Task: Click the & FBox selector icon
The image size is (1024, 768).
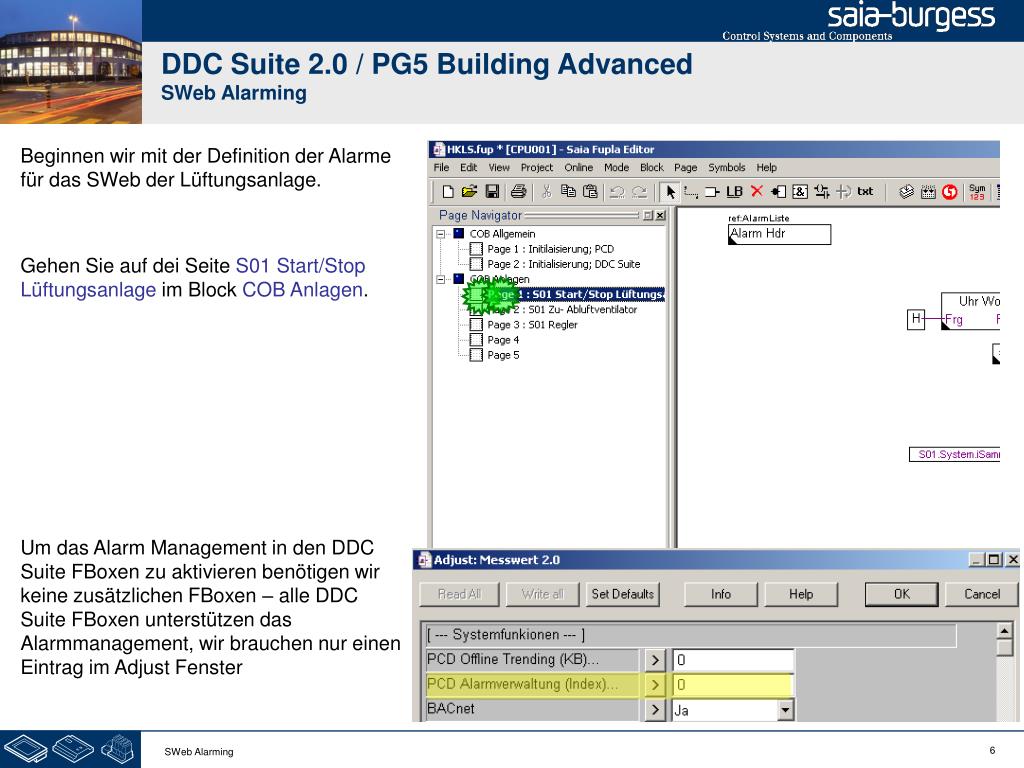Action: [x=800, y=192]
